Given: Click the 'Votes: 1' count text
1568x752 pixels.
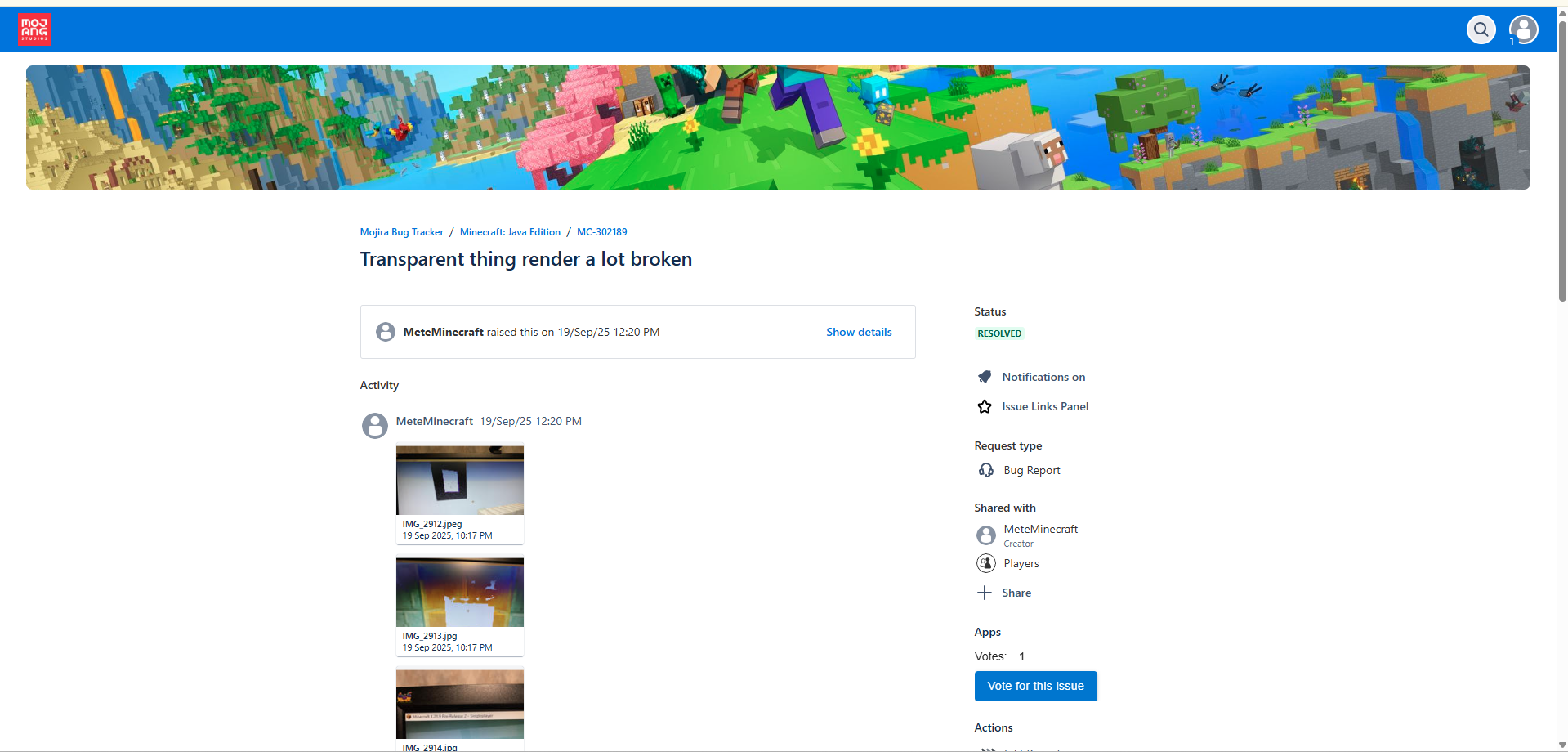Looking at the screenshot, I should click(x=999, y=656).
